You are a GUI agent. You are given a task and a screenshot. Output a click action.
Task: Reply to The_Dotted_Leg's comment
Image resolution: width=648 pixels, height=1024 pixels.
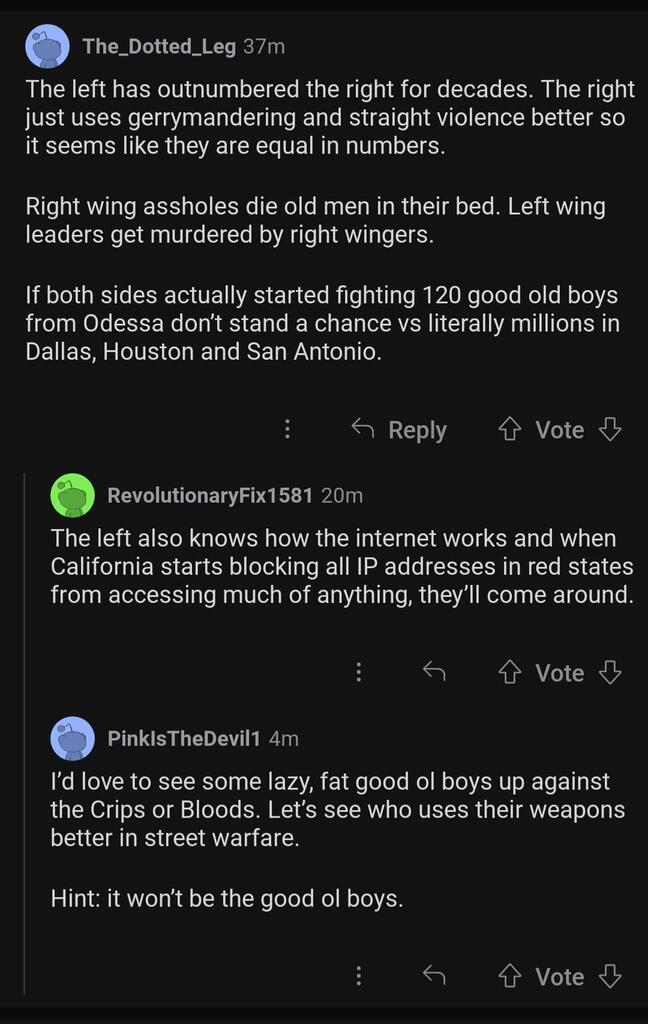400,430
